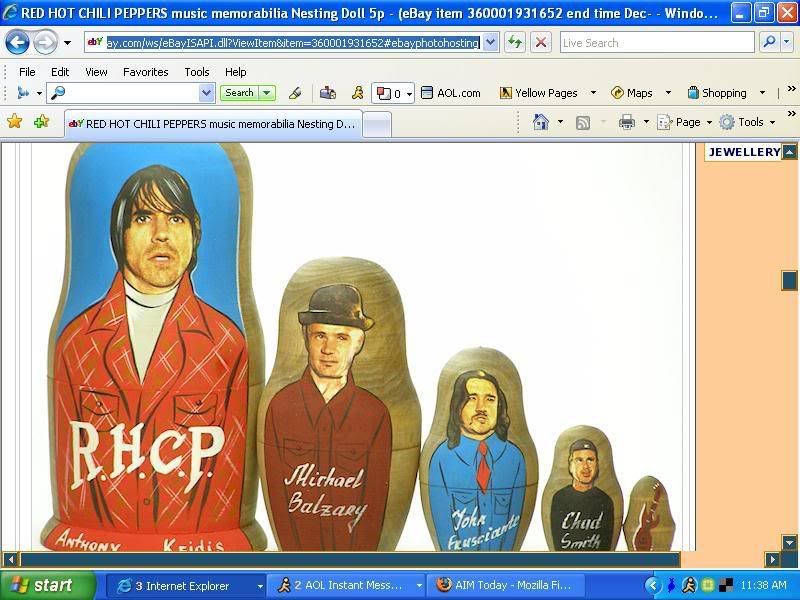Expand hidden system tray icons
800x600 pixels.
653,585
